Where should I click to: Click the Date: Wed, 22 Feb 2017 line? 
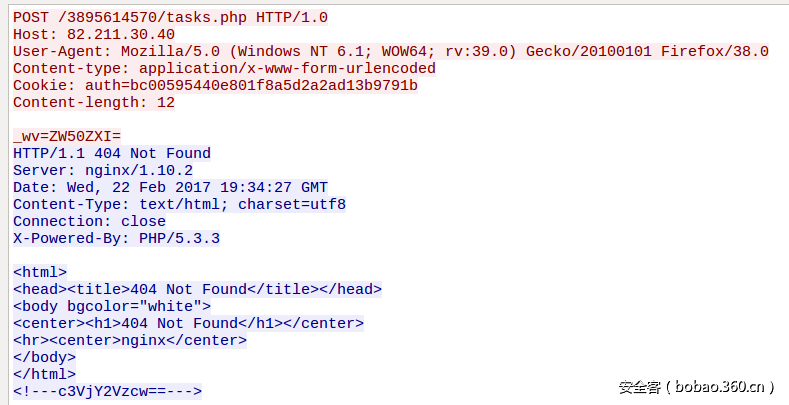click(x=170, y=187)
